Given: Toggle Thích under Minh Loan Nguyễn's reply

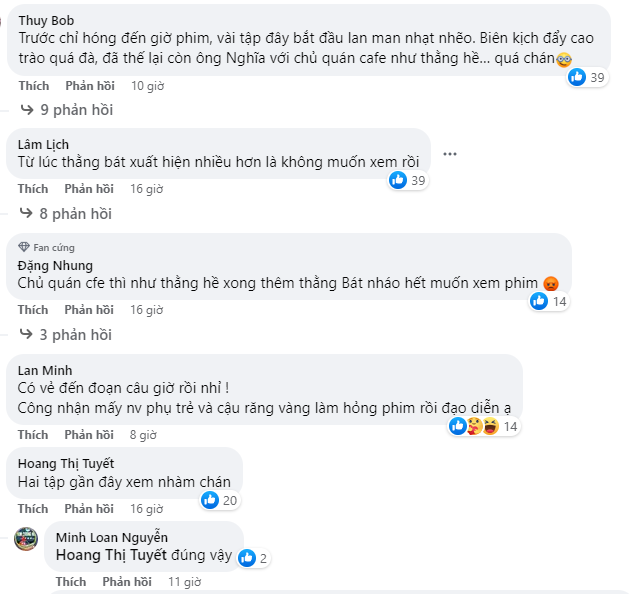Looking at the screenshot, I should [x=71, y=581].
